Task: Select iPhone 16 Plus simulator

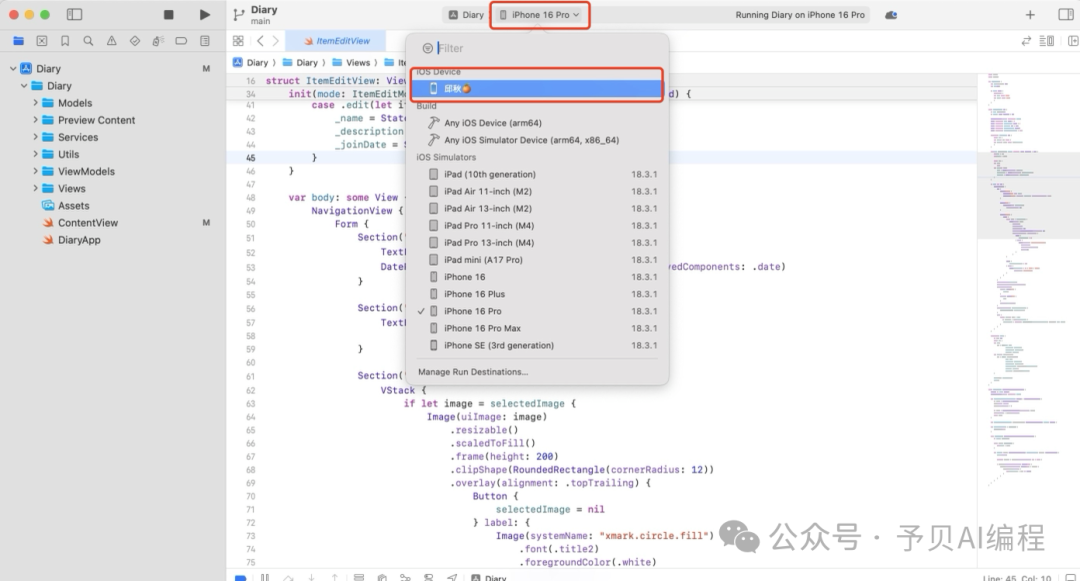Action: pos(537,294)
